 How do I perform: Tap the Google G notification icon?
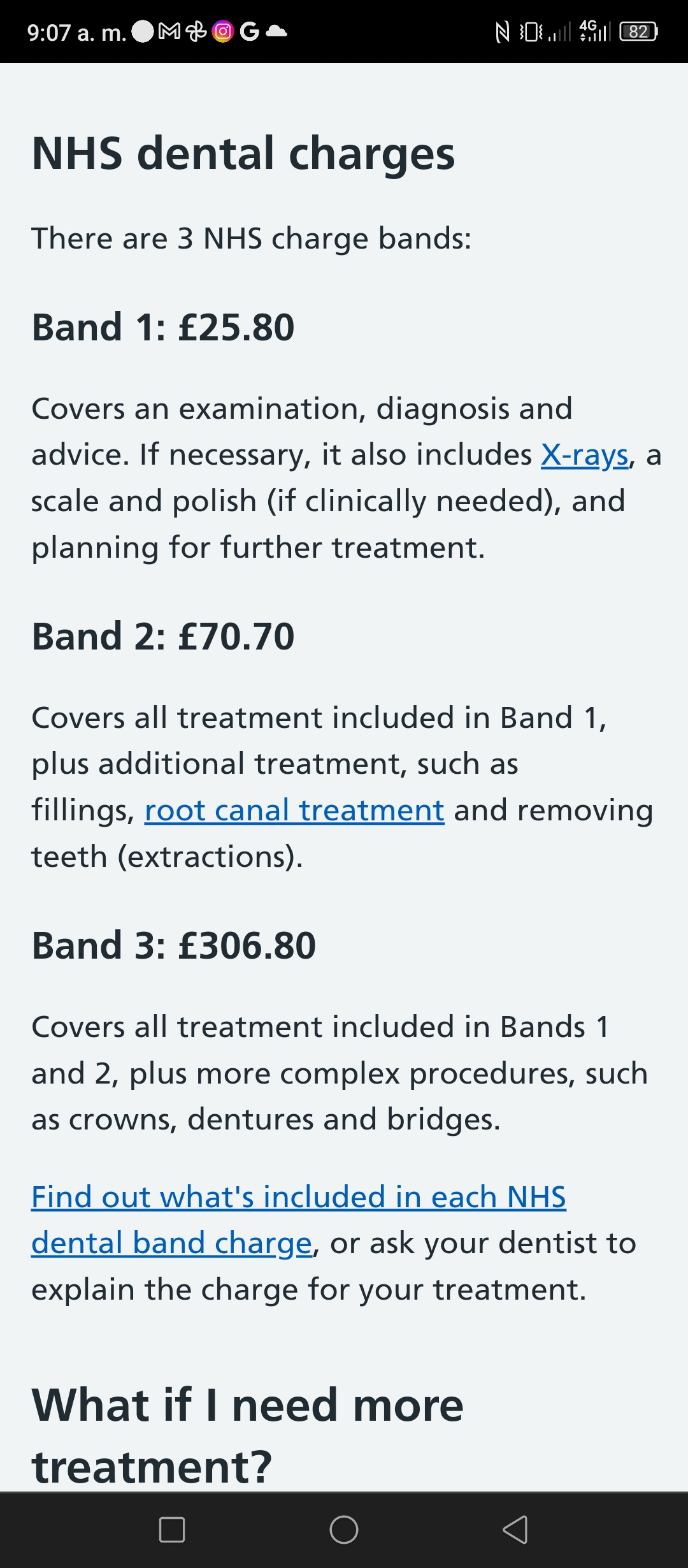tap(249, 31)
